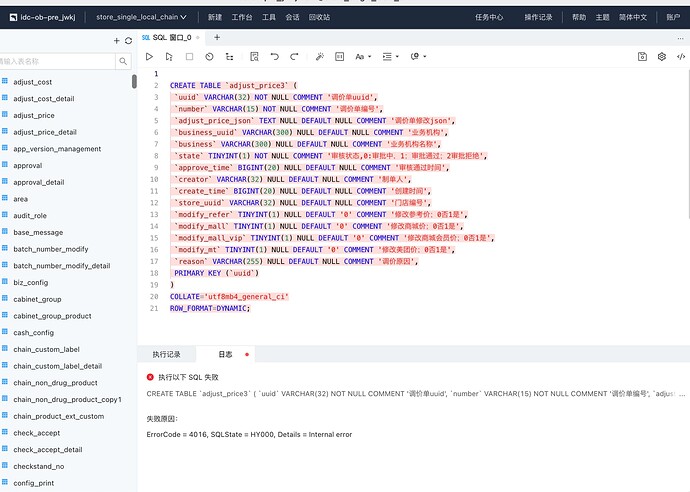Screen dimensions: 690x492
Task: Open the timer icon in the toolbar
Action: 209,56
